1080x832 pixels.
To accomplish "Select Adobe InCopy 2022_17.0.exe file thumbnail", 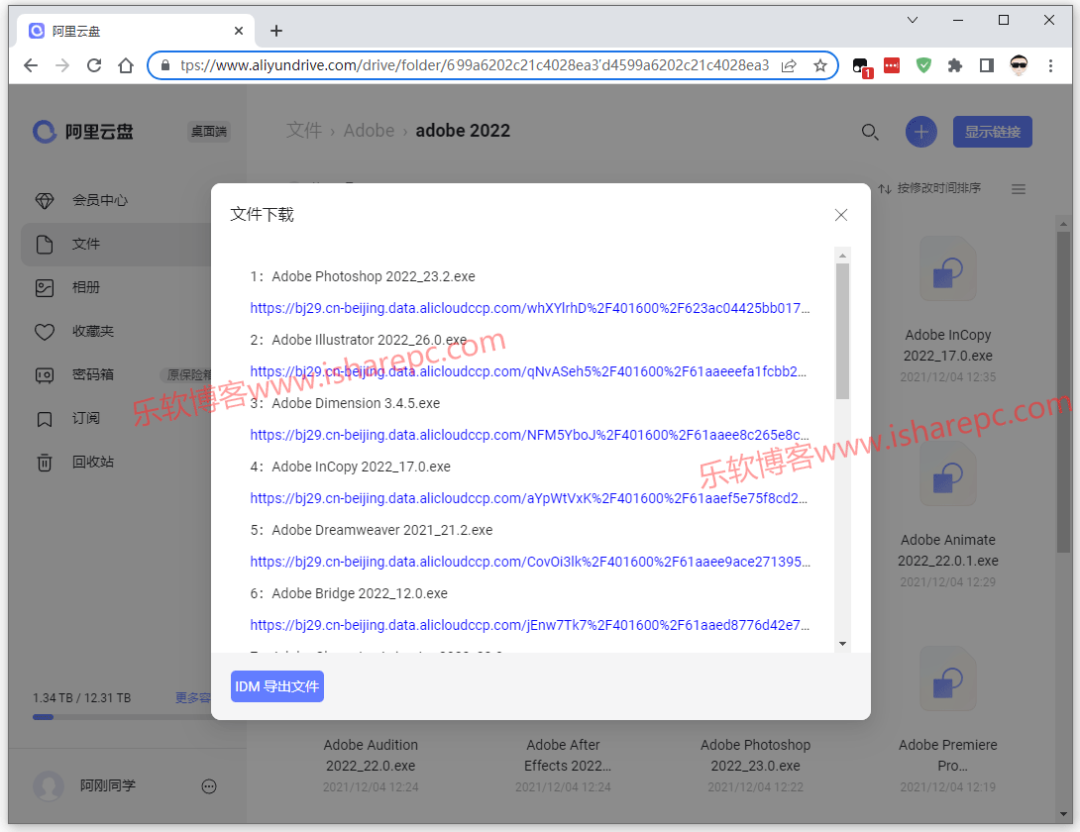I will [948, 269].
